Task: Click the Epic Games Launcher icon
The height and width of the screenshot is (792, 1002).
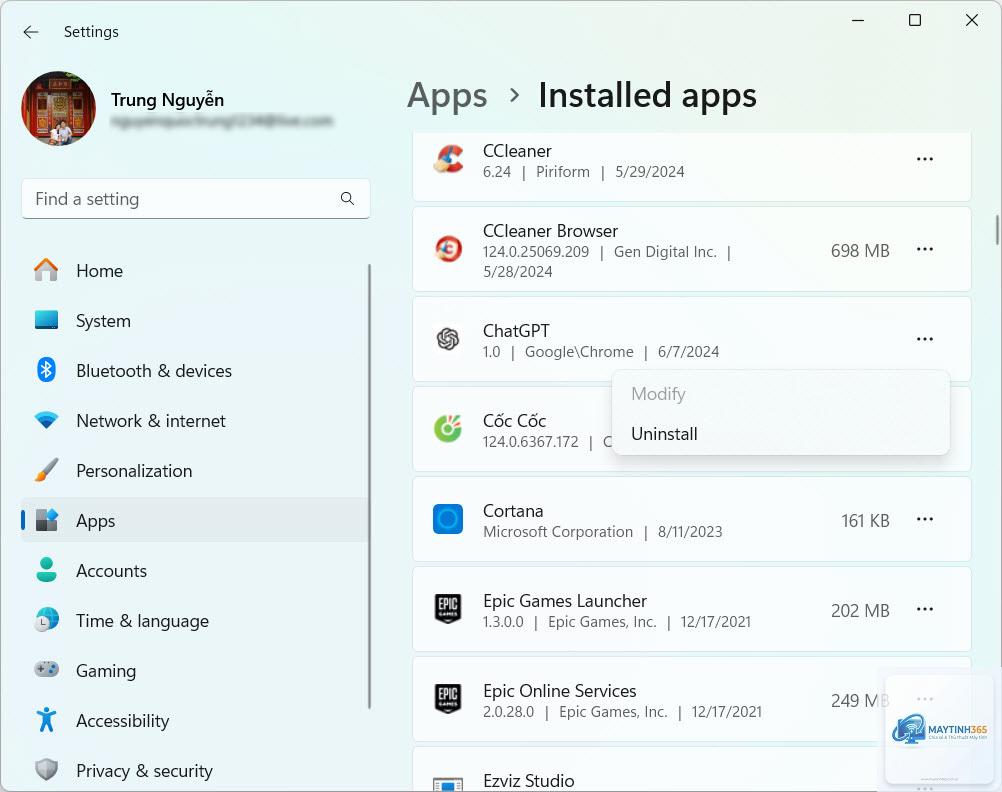Action: [x=448, y=609]
